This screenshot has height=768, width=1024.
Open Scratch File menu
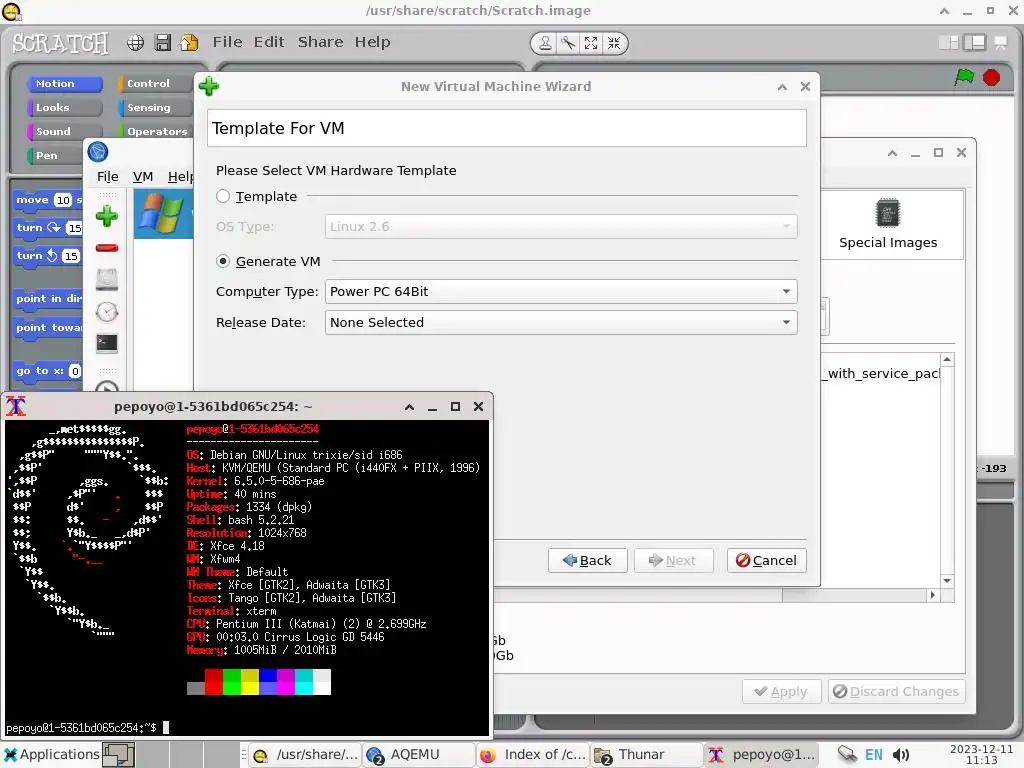227,42
